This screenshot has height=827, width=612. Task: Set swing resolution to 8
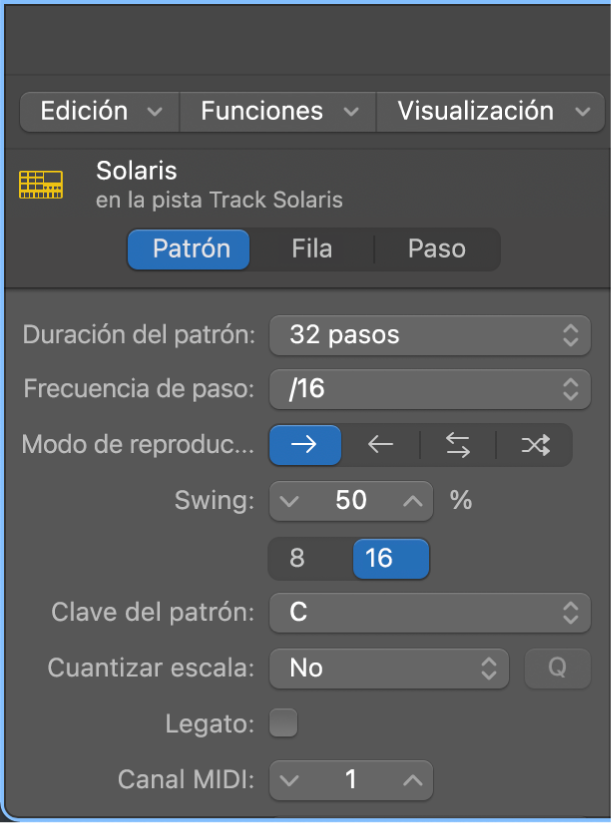click(x=297, y=559)
